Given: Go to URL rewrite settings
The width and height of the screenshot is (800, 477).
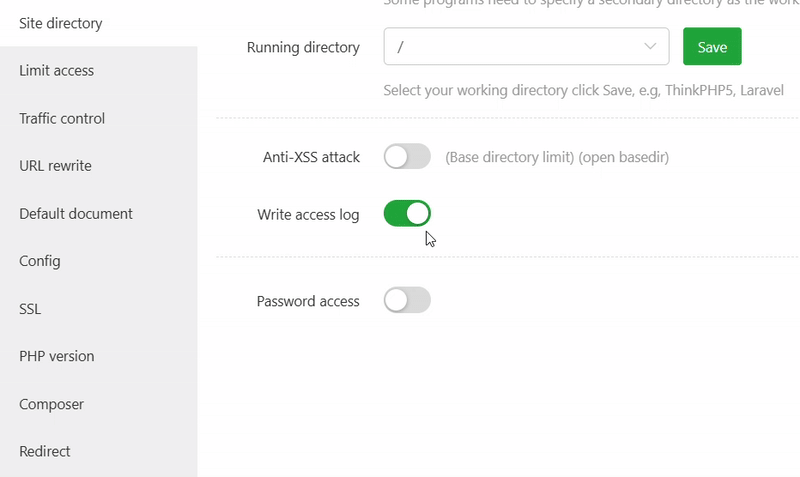Looking at the screenshot, I should pos(55,166).
